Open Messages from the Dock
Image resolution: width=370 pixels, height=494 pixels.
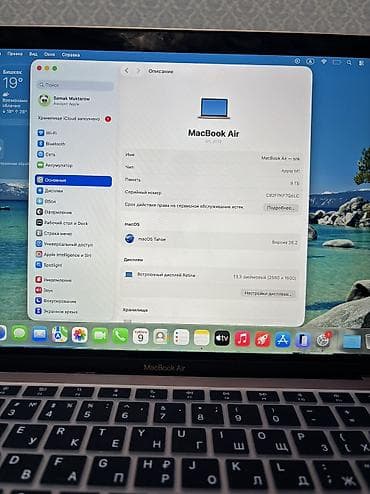[19, 333]
